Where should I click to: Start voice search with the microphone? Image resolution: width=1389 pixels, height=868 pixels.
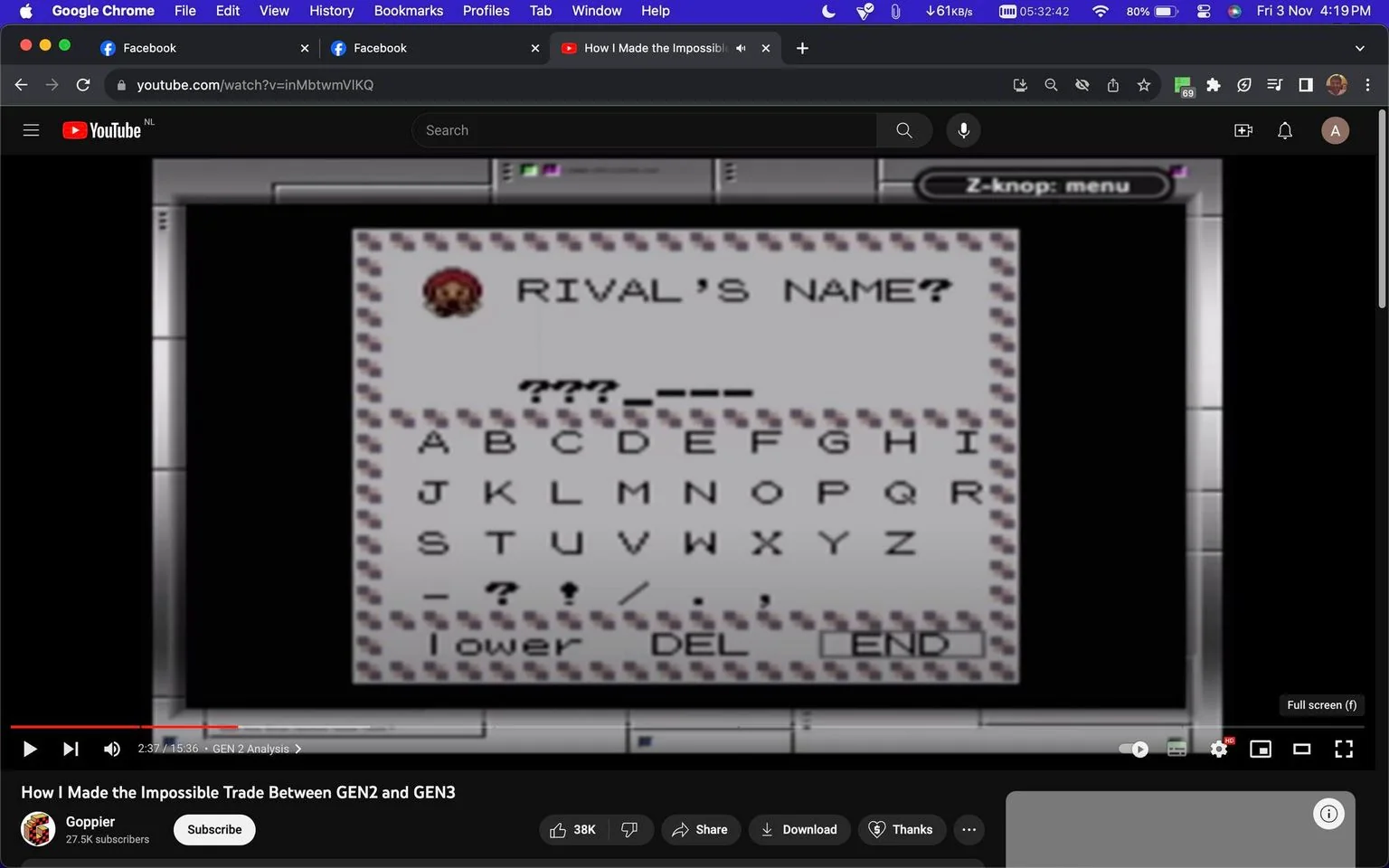point(963,130)
